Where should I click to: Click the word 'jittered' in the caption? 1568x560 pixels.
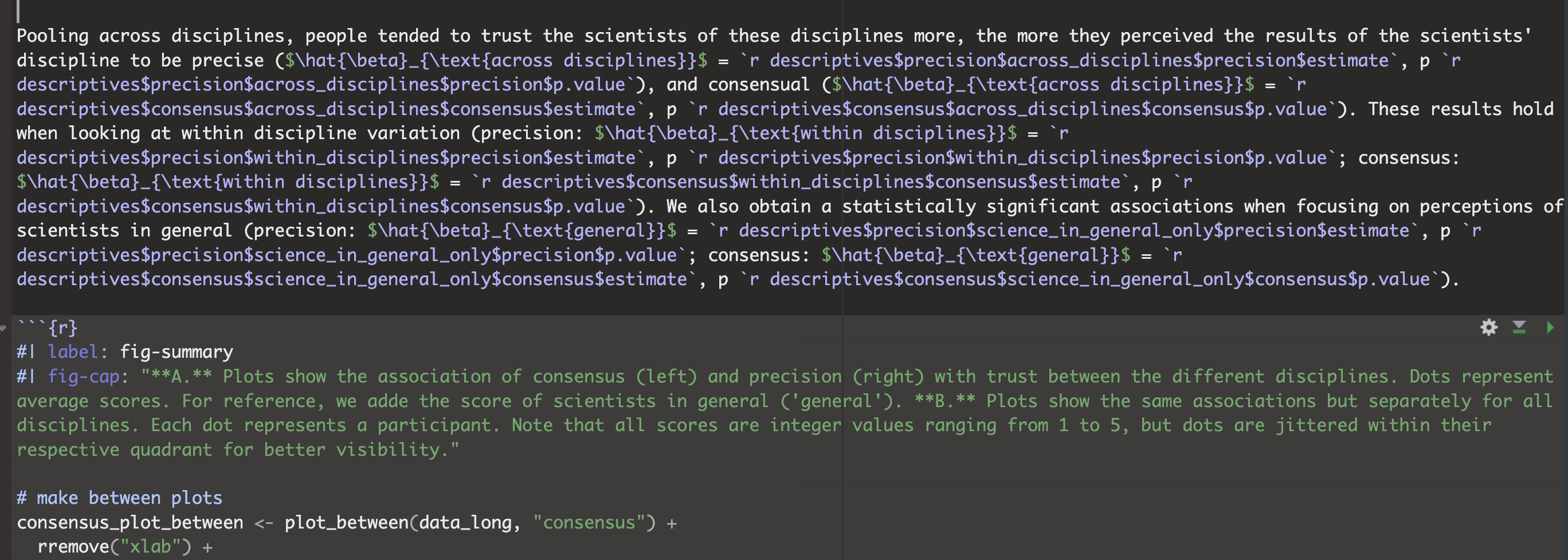pyautogui.click(x=1316, y=425)
